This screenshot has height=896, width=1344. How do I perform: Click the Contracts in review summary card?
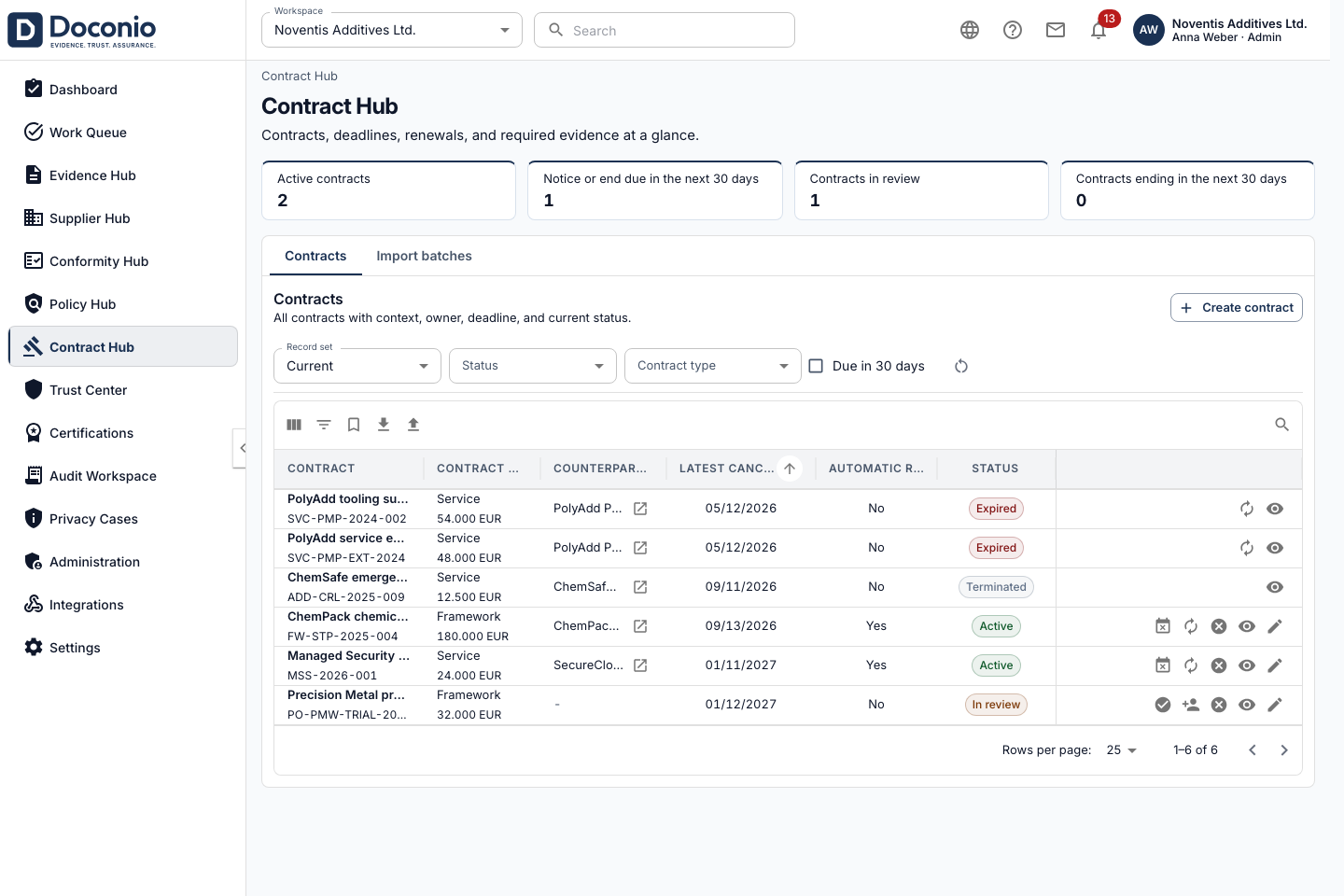(x=921, y=190)
